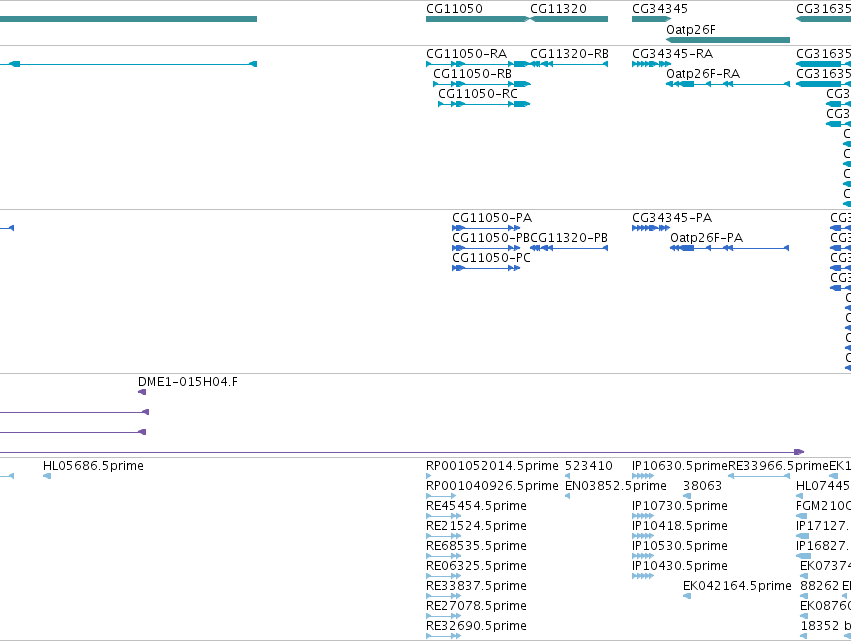Select the Oatp26F gene bar
Screen dimensions: 851x641
728,40
